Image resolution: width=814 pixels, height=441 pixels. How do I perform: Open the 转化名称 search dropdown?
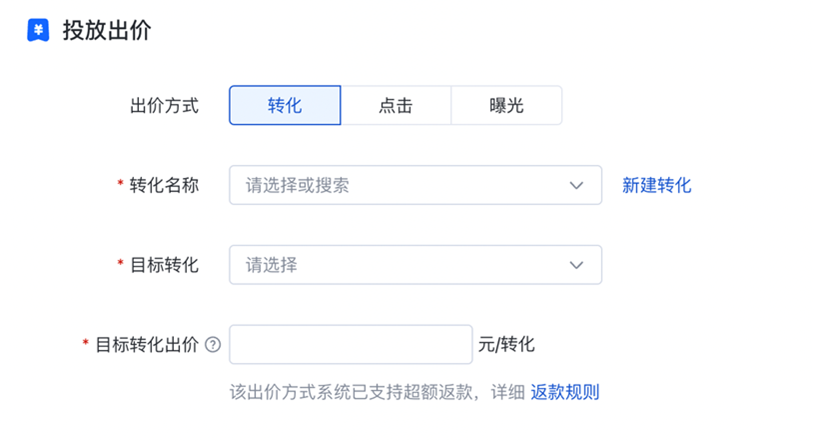click(400, 185)
